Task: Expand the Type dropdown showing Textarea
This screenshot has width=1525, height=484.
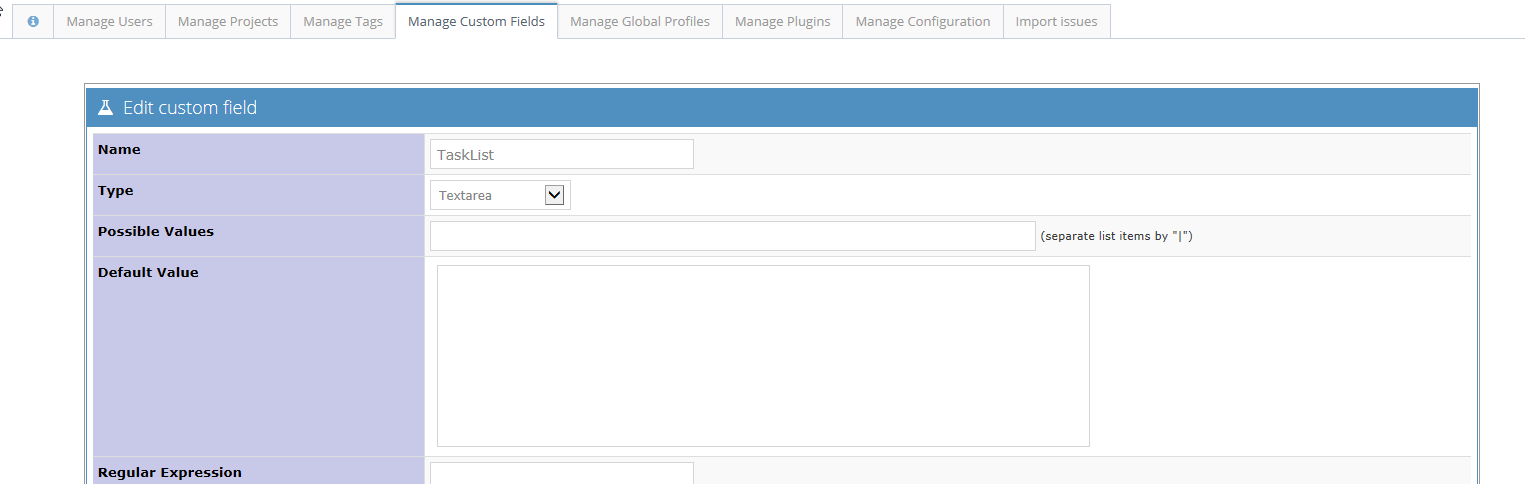Action: (500, 195)
